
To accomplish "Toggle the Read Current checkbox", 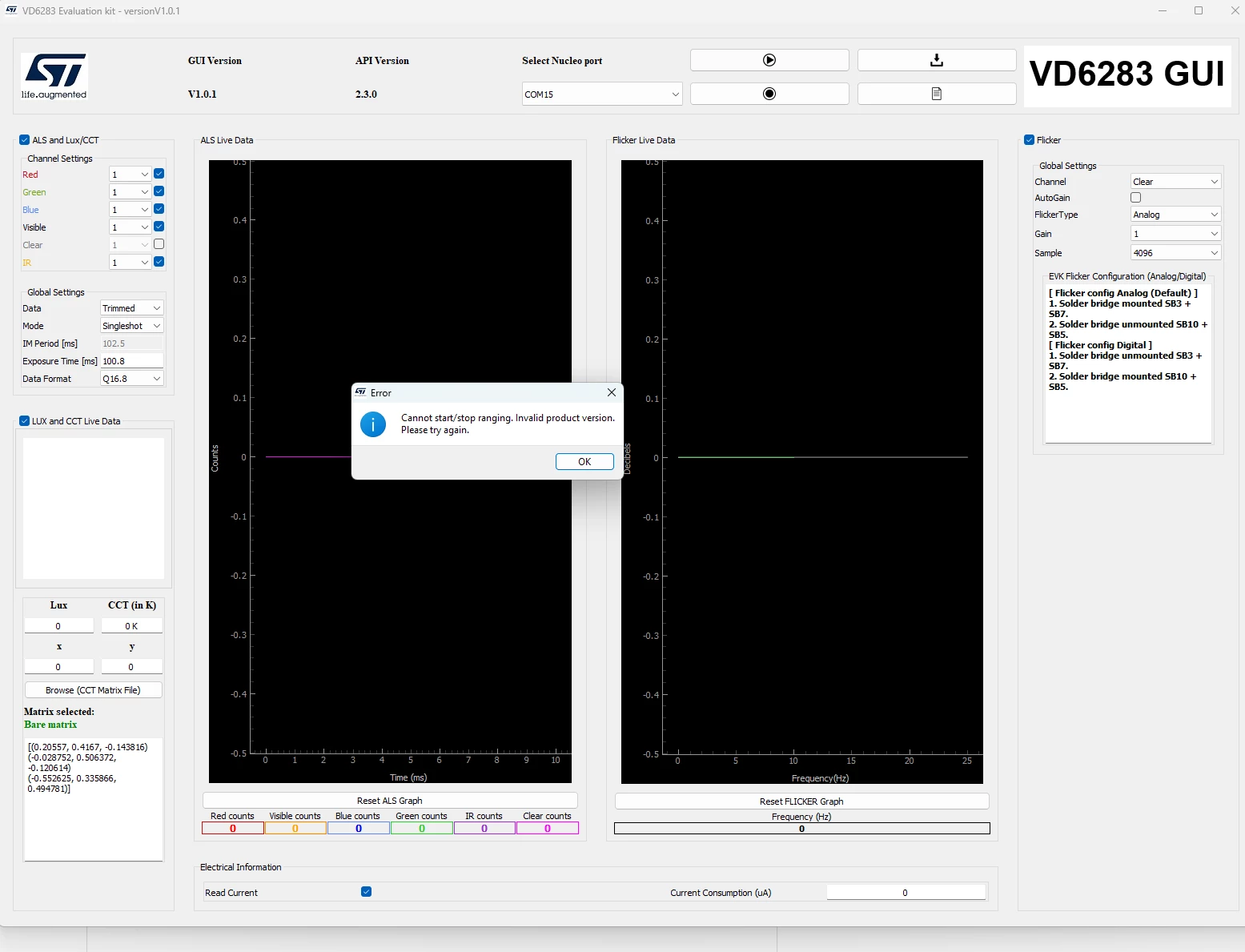I will tap(366, 892).
